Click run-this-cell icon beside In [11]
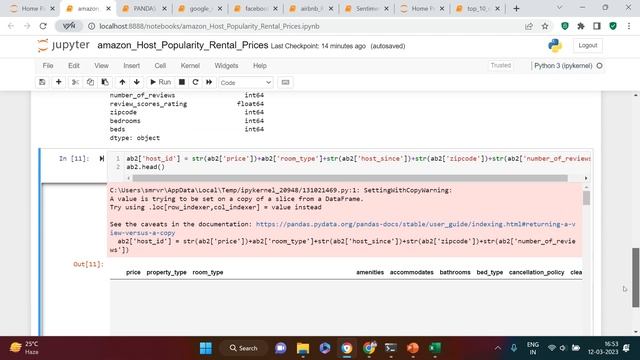The height and width of the screenshot is (360, 640). (101, 158)
